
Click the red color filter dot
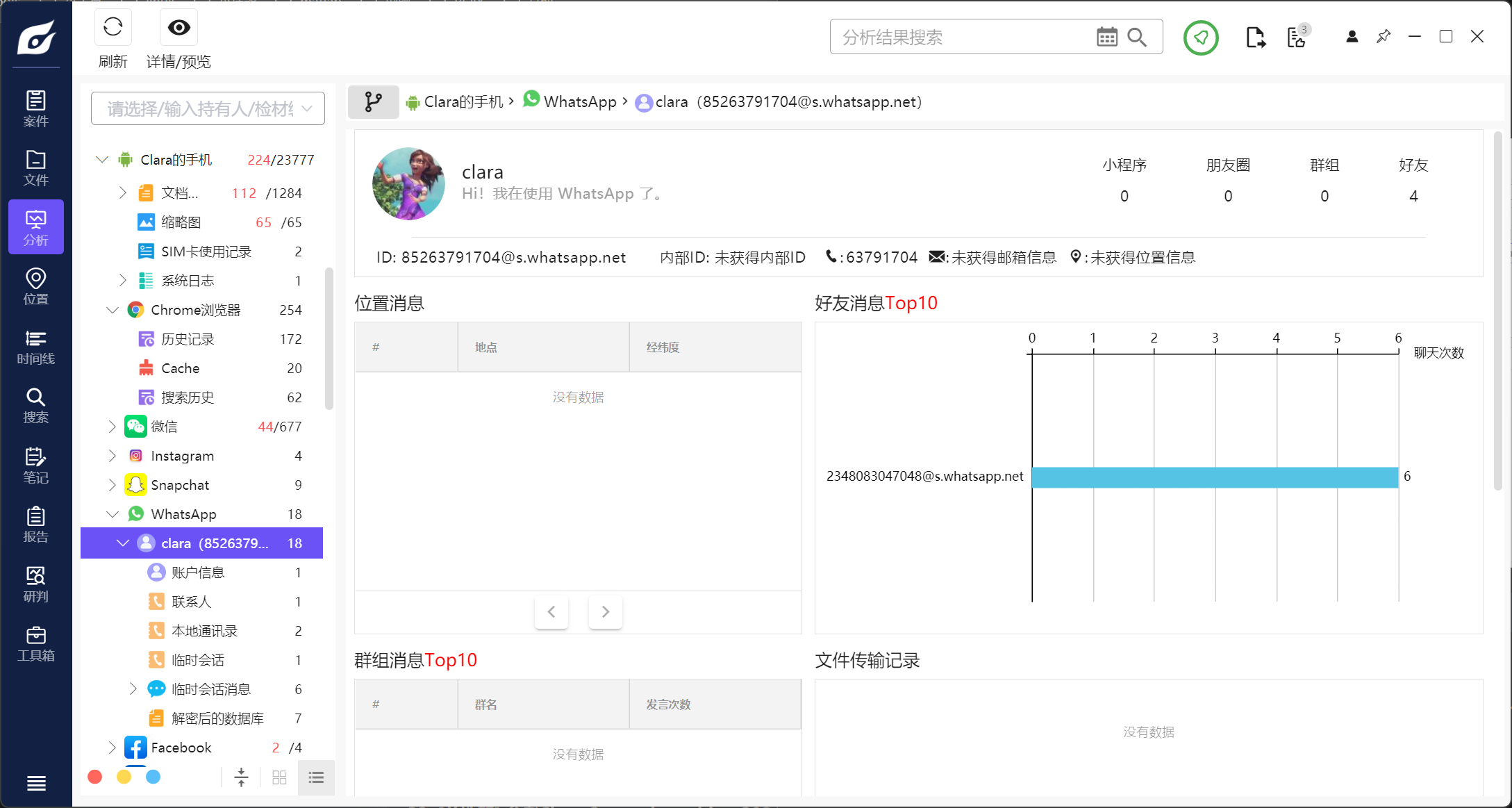[95, 777]
